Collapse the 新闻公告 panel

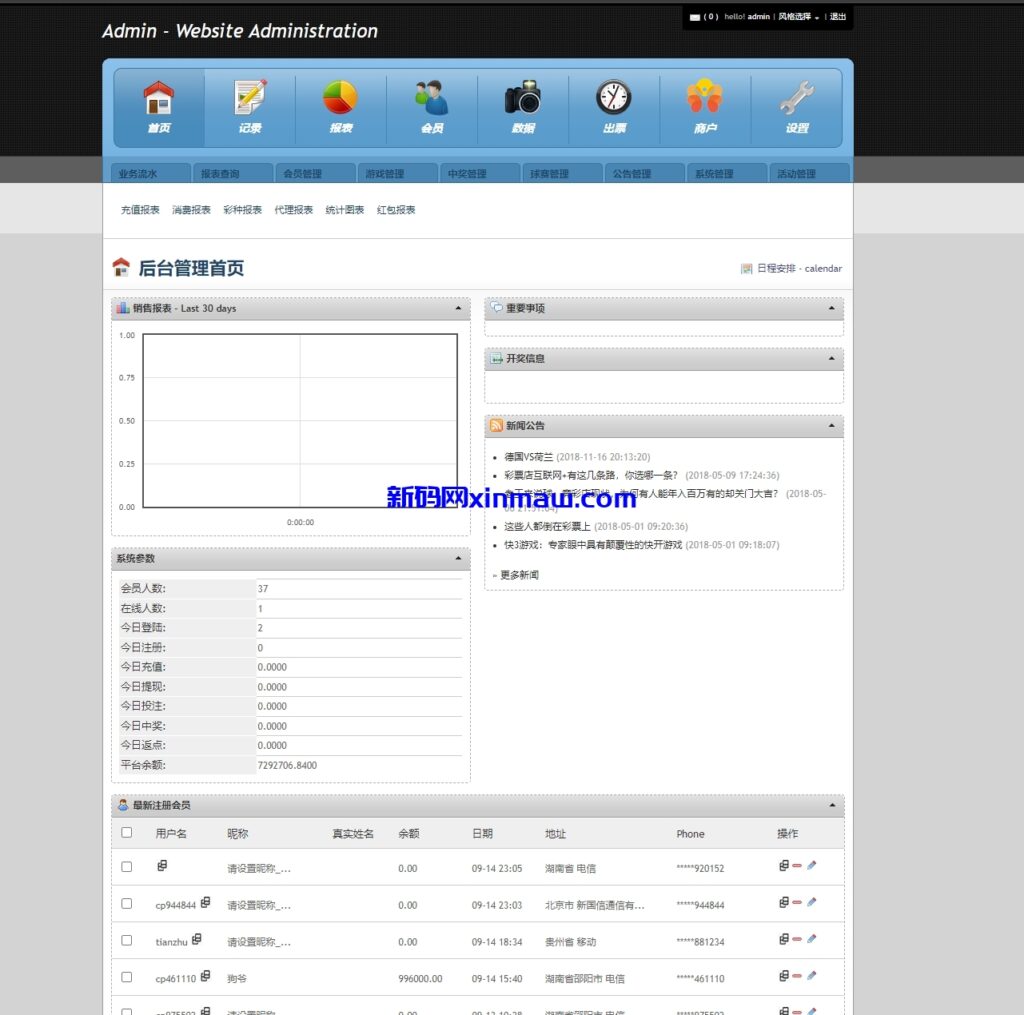tap(831, 426)
